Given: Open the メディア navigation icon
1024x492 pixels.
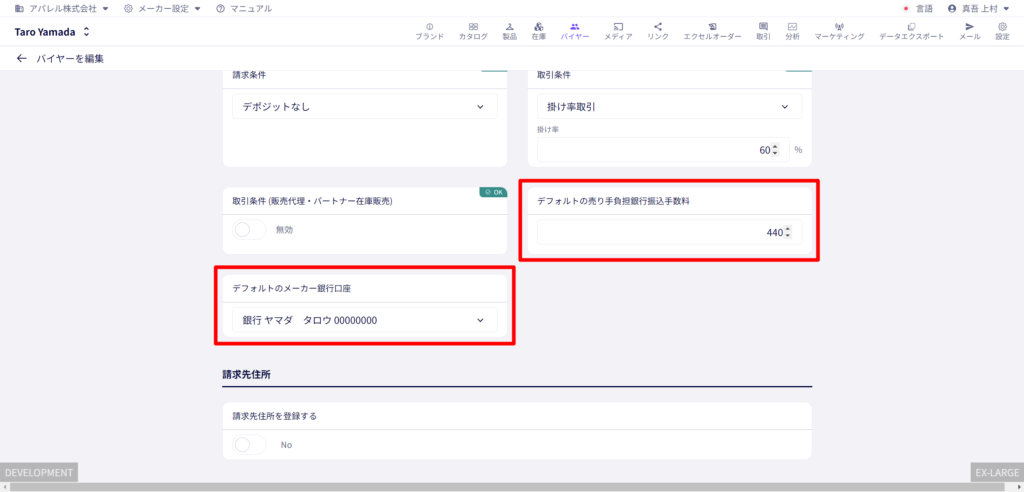Looking at the screenshot, I should coord(618,31).
